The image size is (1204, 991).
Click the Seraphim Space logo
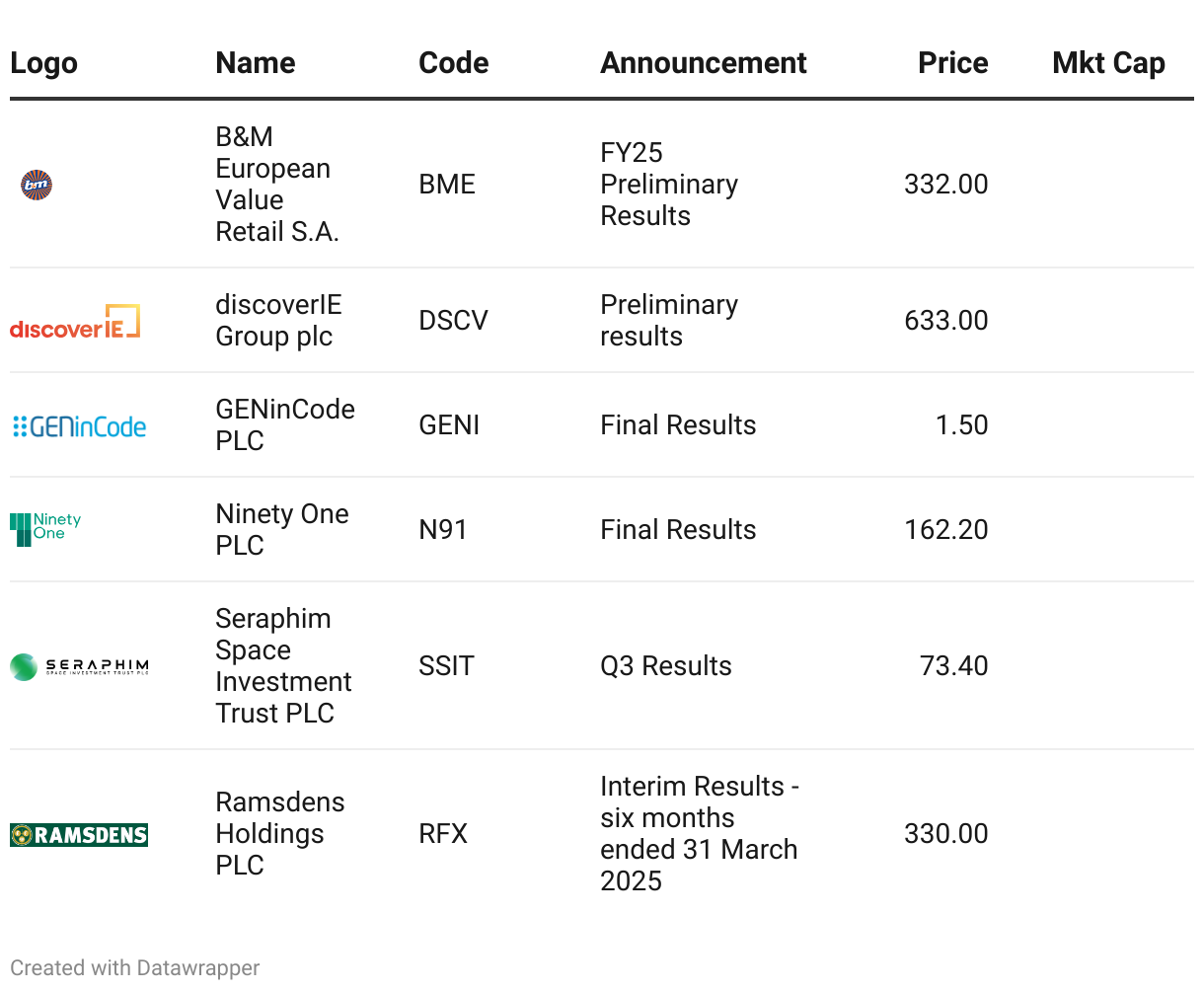pyautogui.click(x=79, y=666)
